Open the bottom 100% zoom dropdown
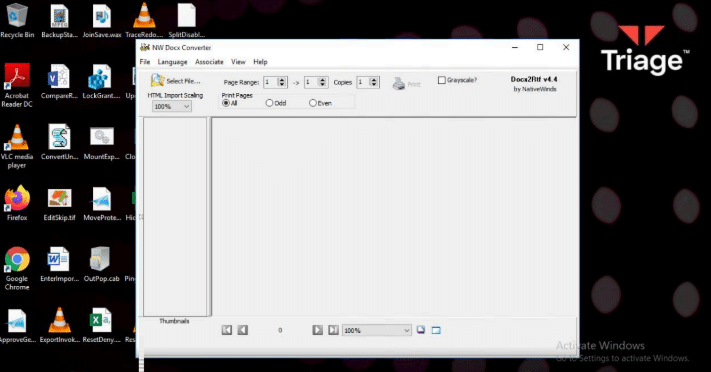 (377, 330)
